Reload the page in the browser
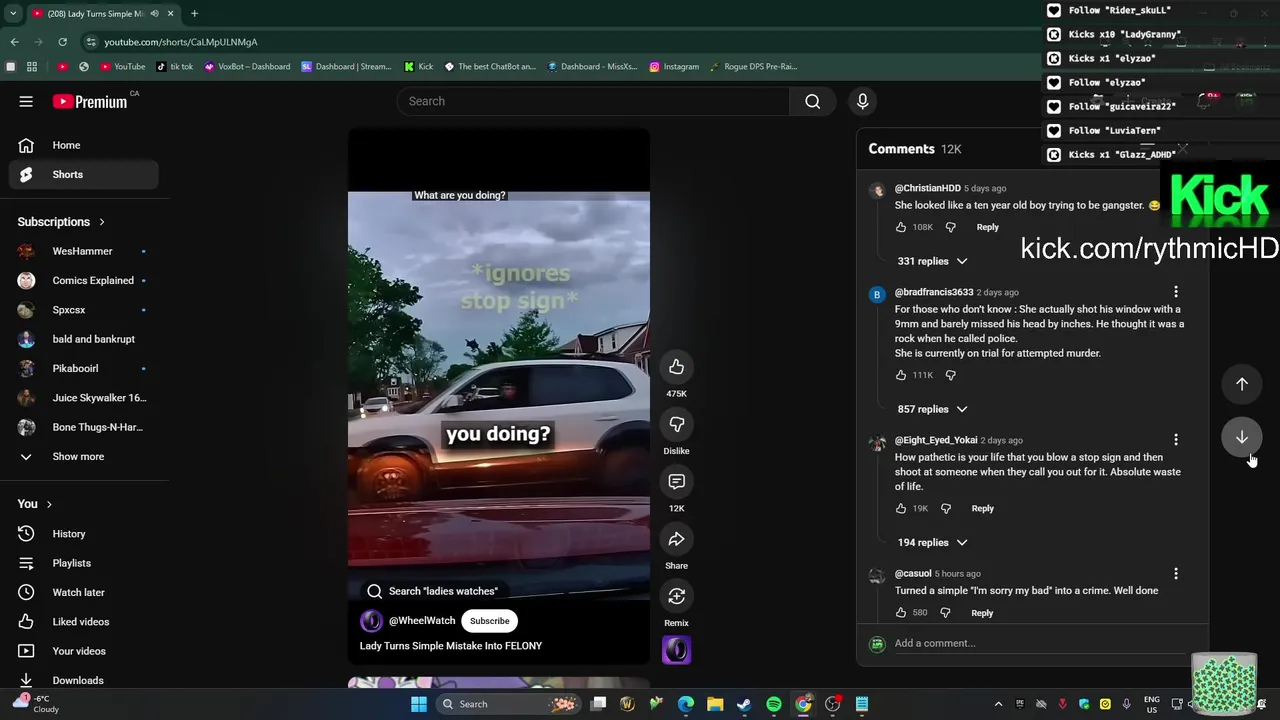The height and width of the screenshot is (720, 1280). coord(62,42)
